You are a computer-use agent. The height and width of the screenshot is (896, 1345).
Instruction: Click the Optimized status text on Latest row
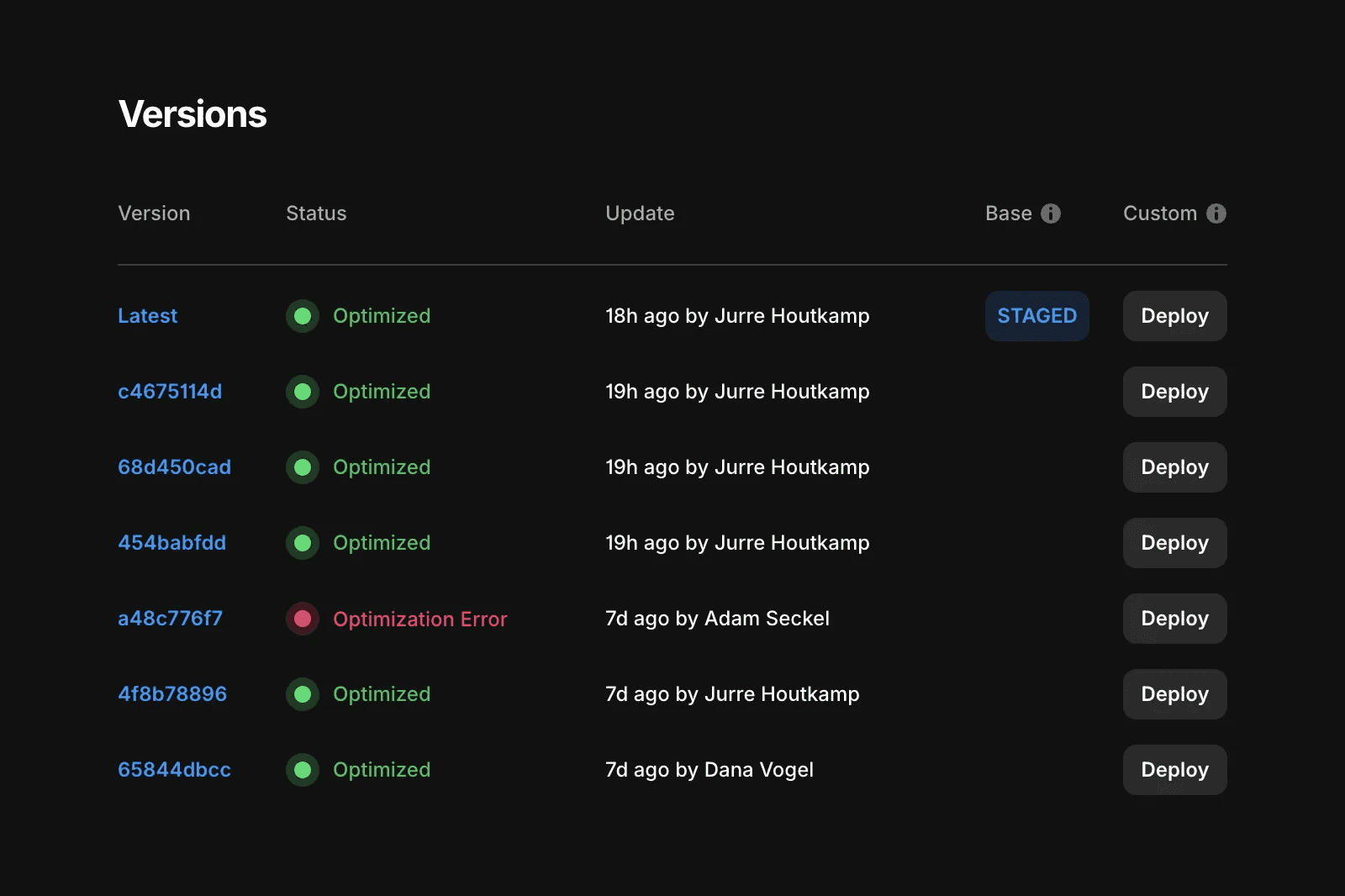click(x=382, y=316)
